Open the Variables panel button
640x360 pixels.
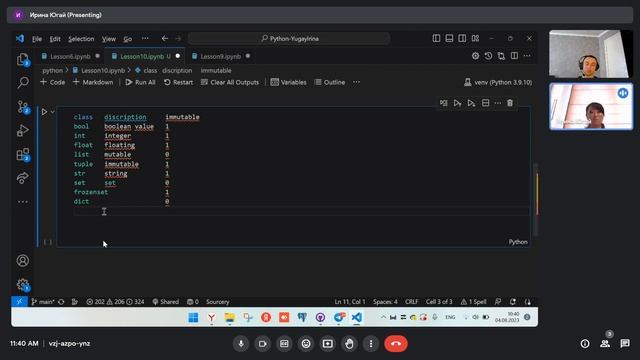288,82
